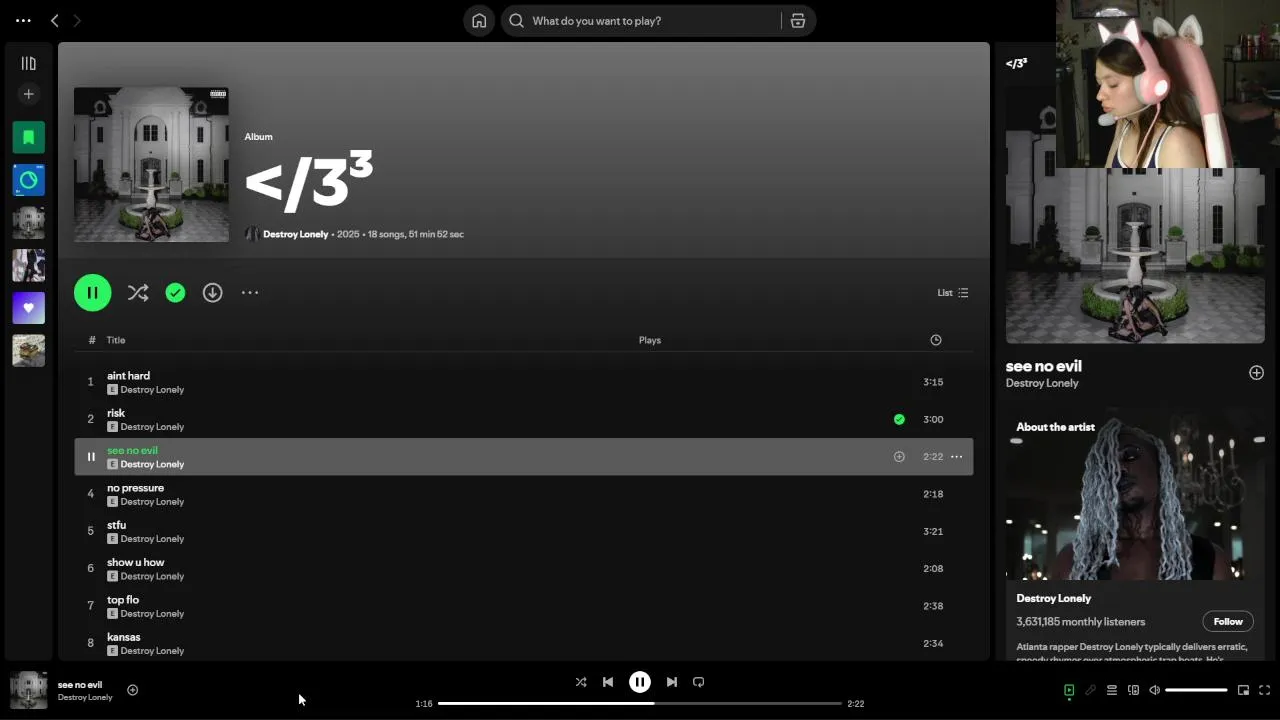
Task: Skip to previous track
Action: [608, 682]
